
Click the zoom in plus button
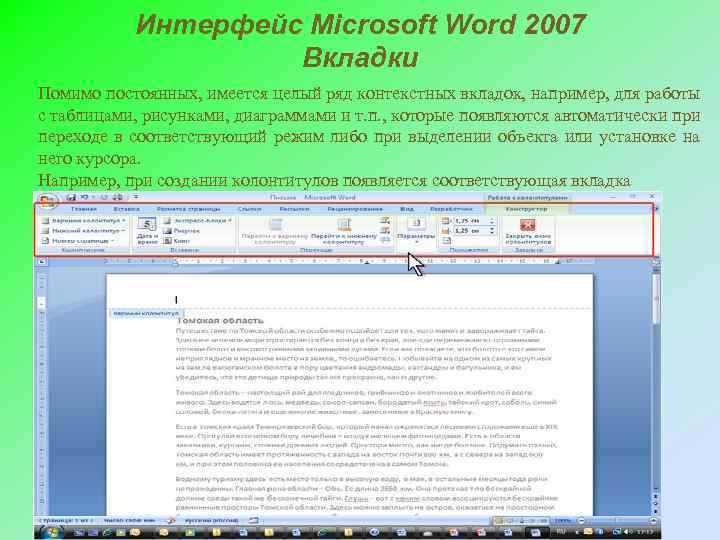[652, 521]
